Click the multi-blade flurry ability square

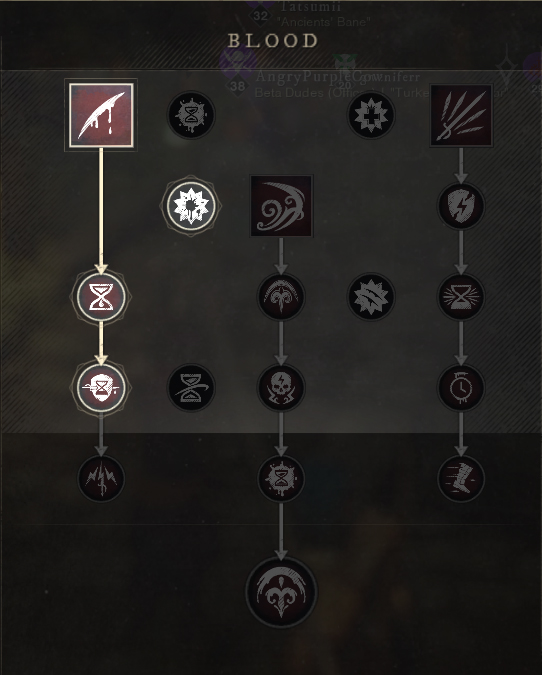461,115
